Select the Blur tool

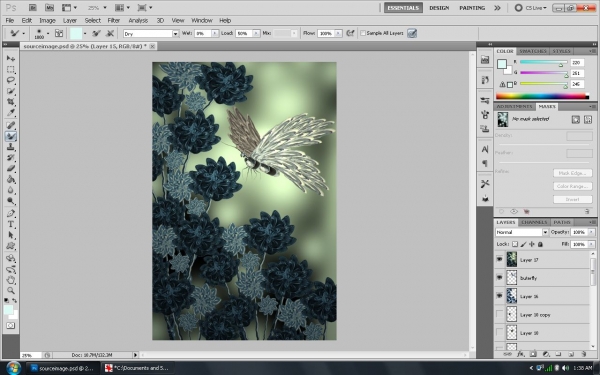pyautogui.click(x=11, y=190)
